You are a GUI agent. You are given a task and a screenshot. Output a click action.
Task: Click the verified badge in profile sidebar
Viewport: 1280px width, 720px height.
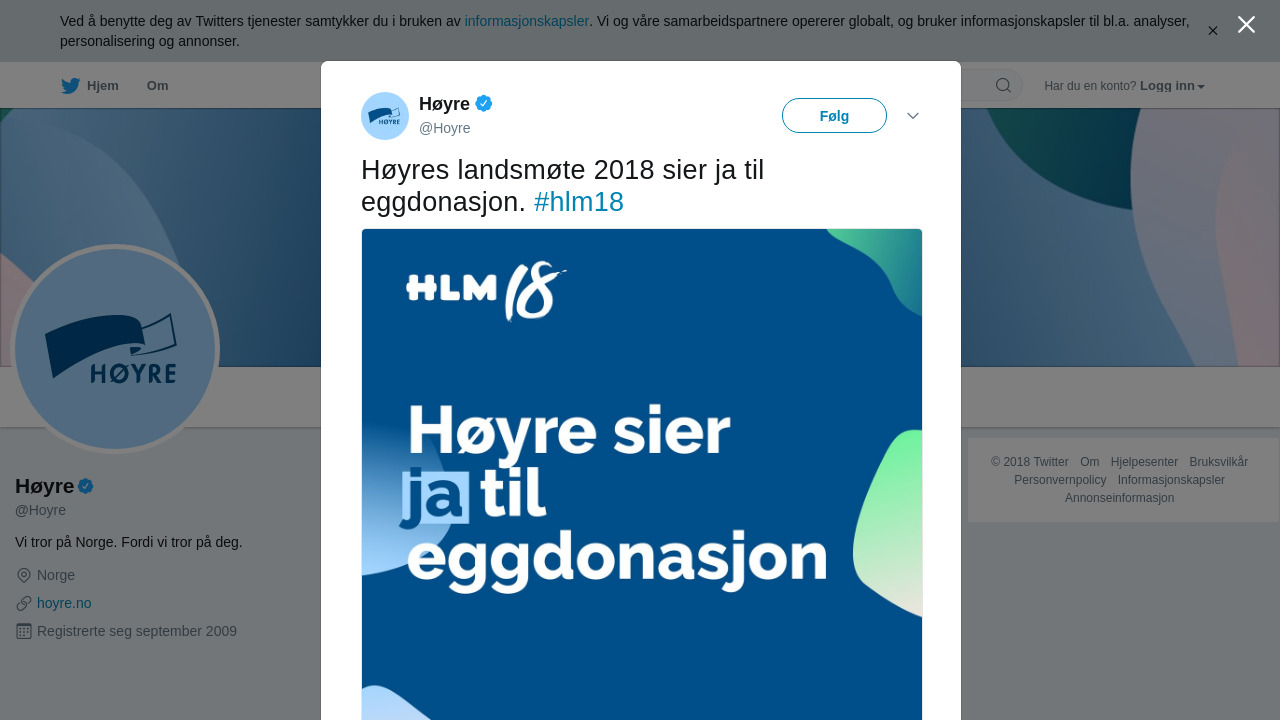[x=86, y=486]
